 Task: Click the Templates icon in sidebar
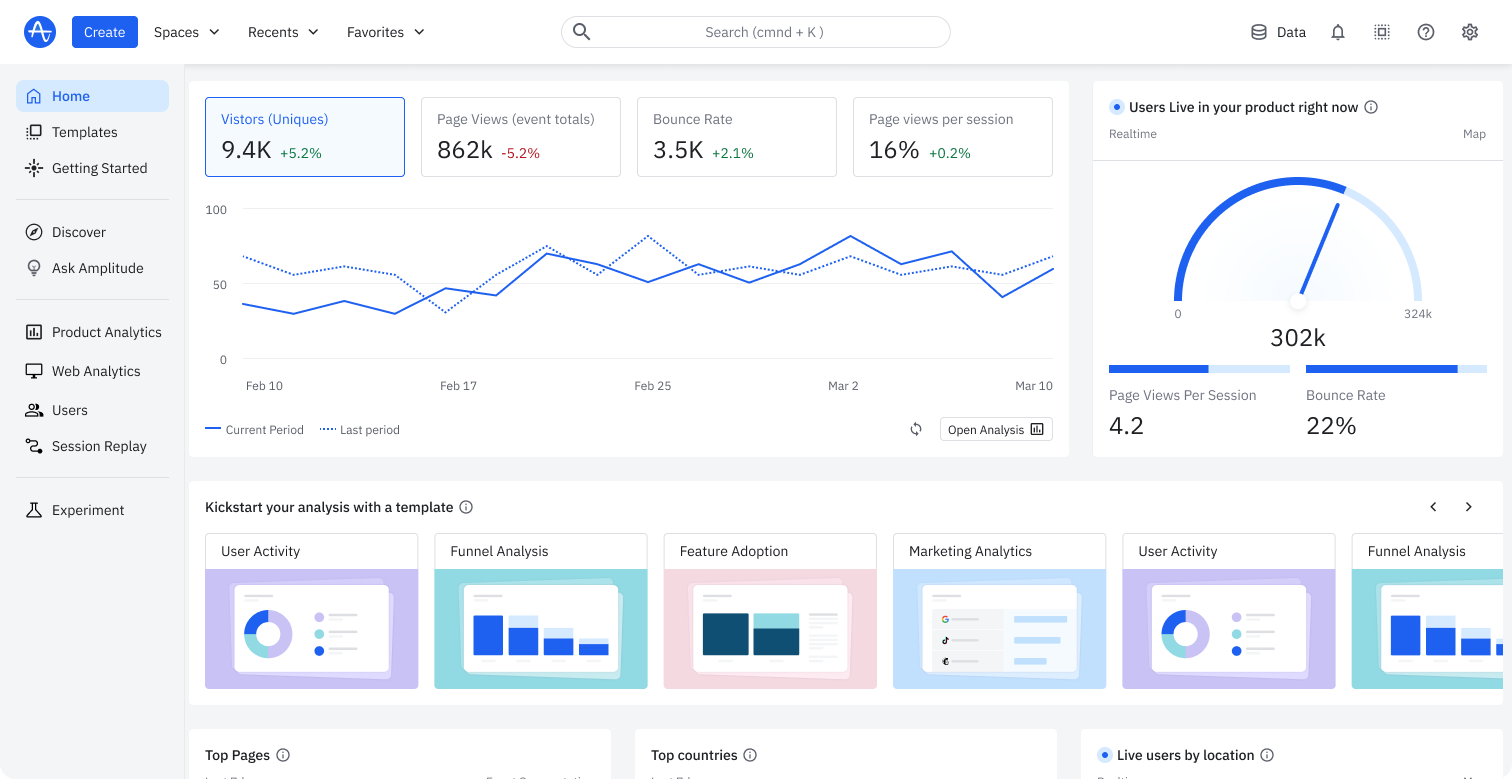(34, 132)
